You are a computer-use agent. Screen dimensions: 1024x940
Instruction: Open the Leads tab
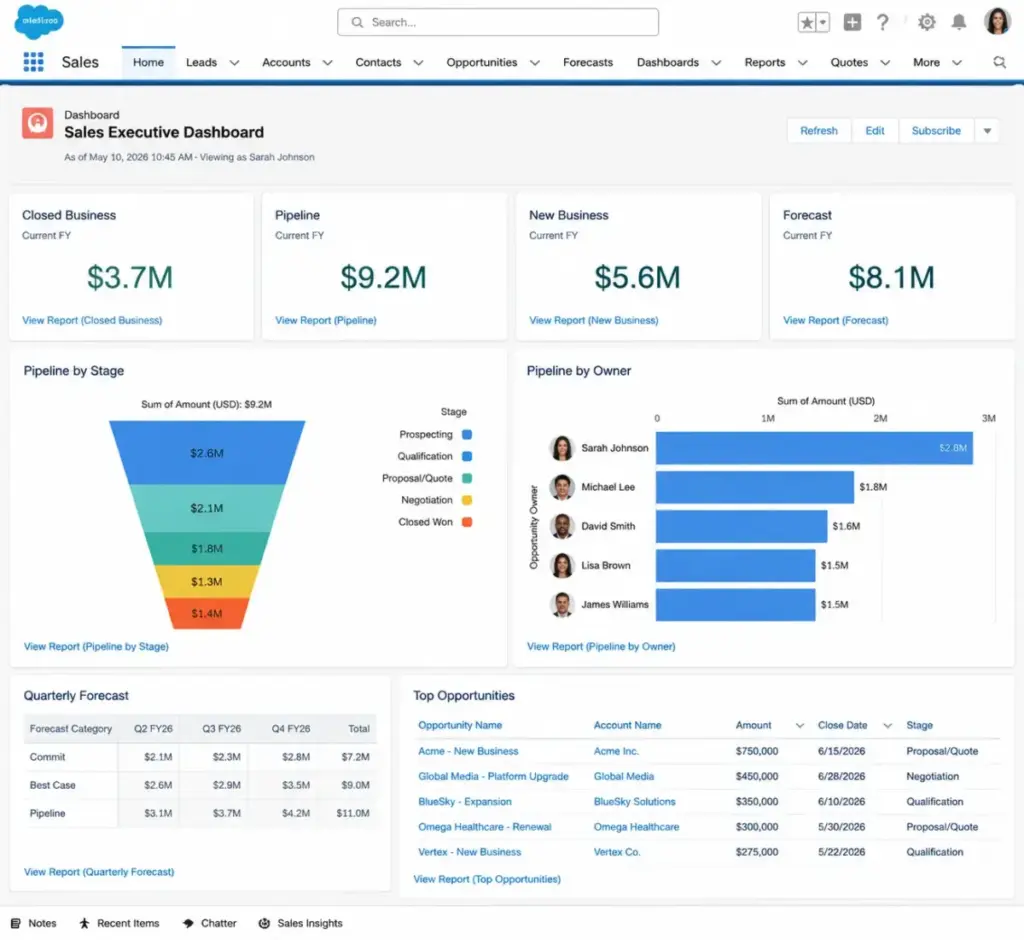(201, 63)
